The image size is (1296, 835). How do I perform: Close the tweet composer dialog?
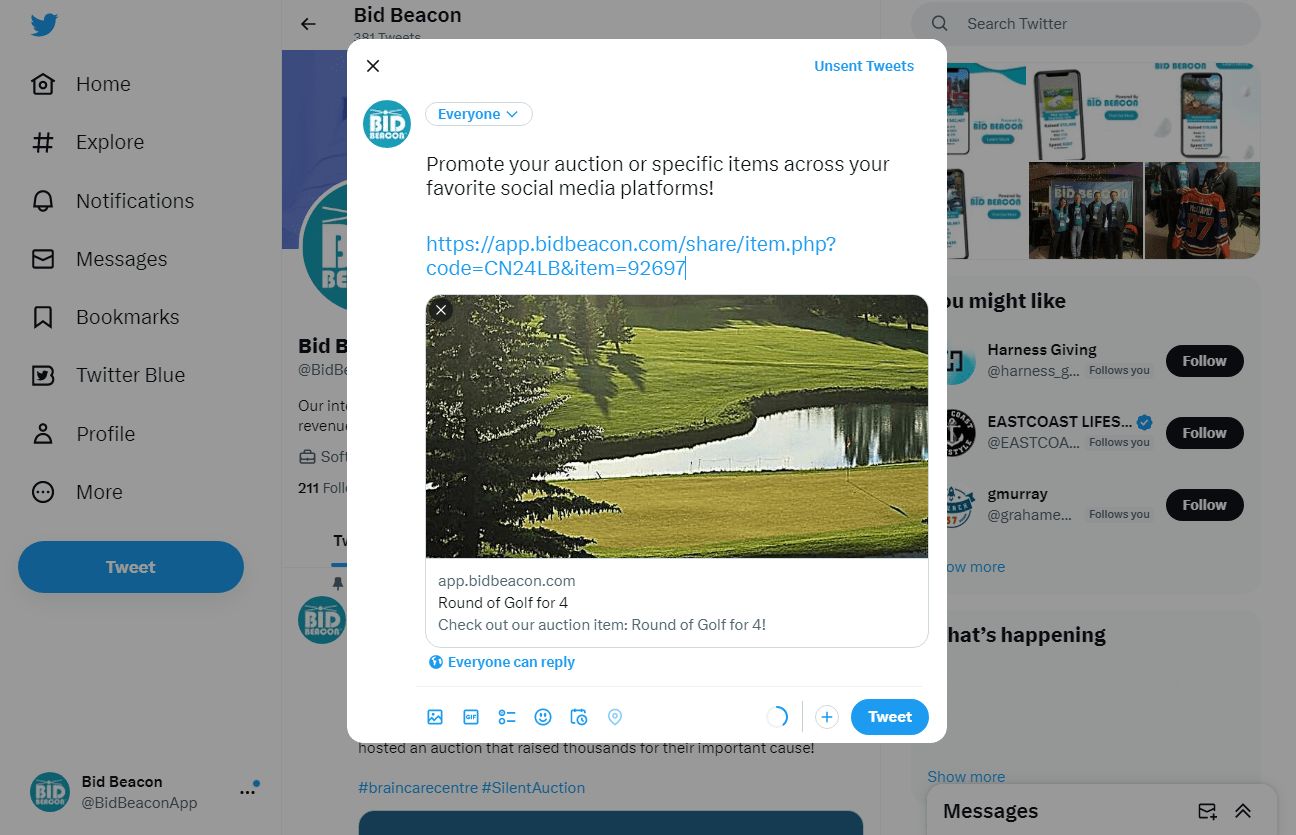(x=373, y=66)
